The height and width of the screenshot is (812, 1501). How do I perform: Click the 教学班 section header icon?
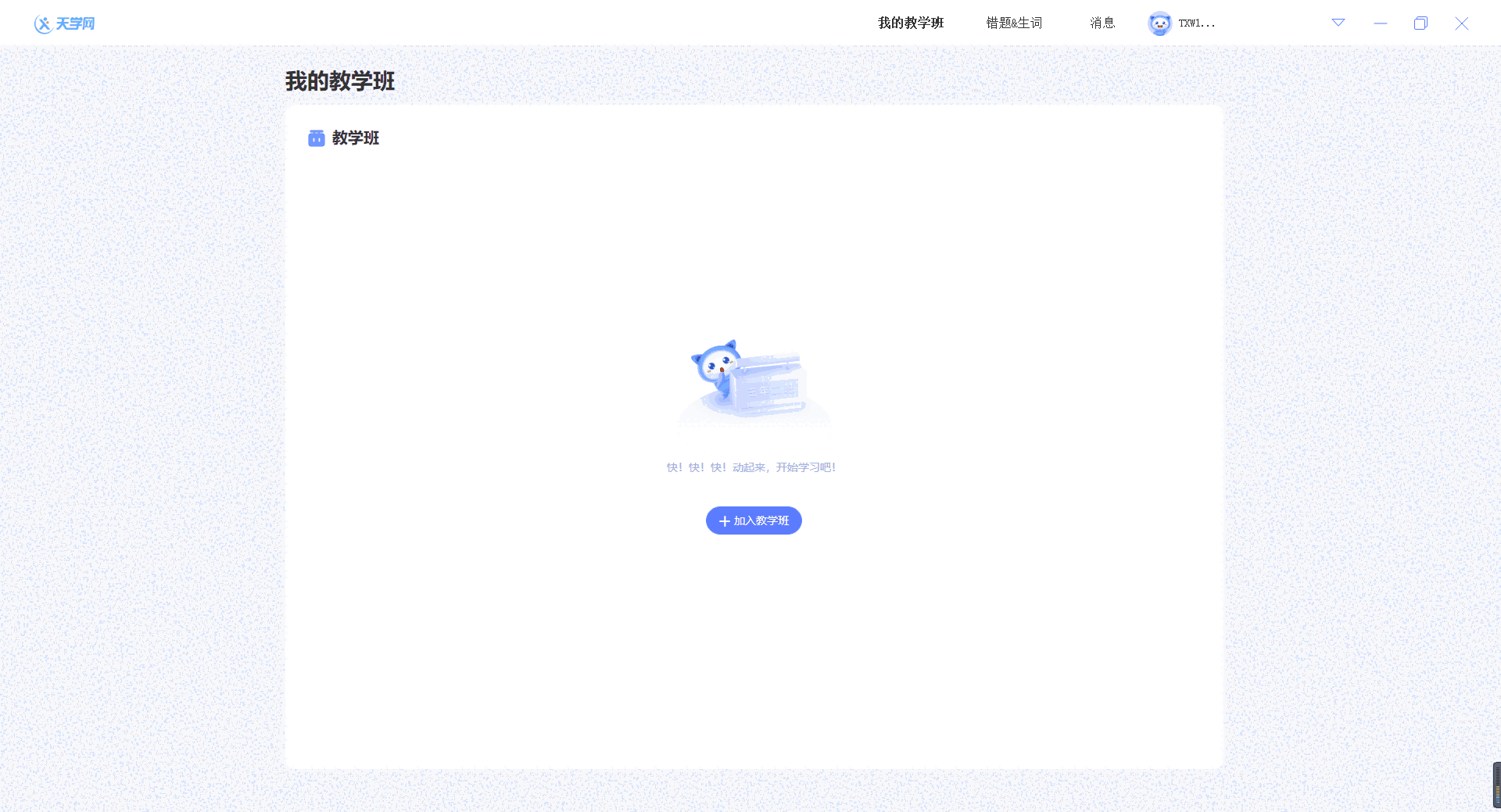(x=315, y=138)
